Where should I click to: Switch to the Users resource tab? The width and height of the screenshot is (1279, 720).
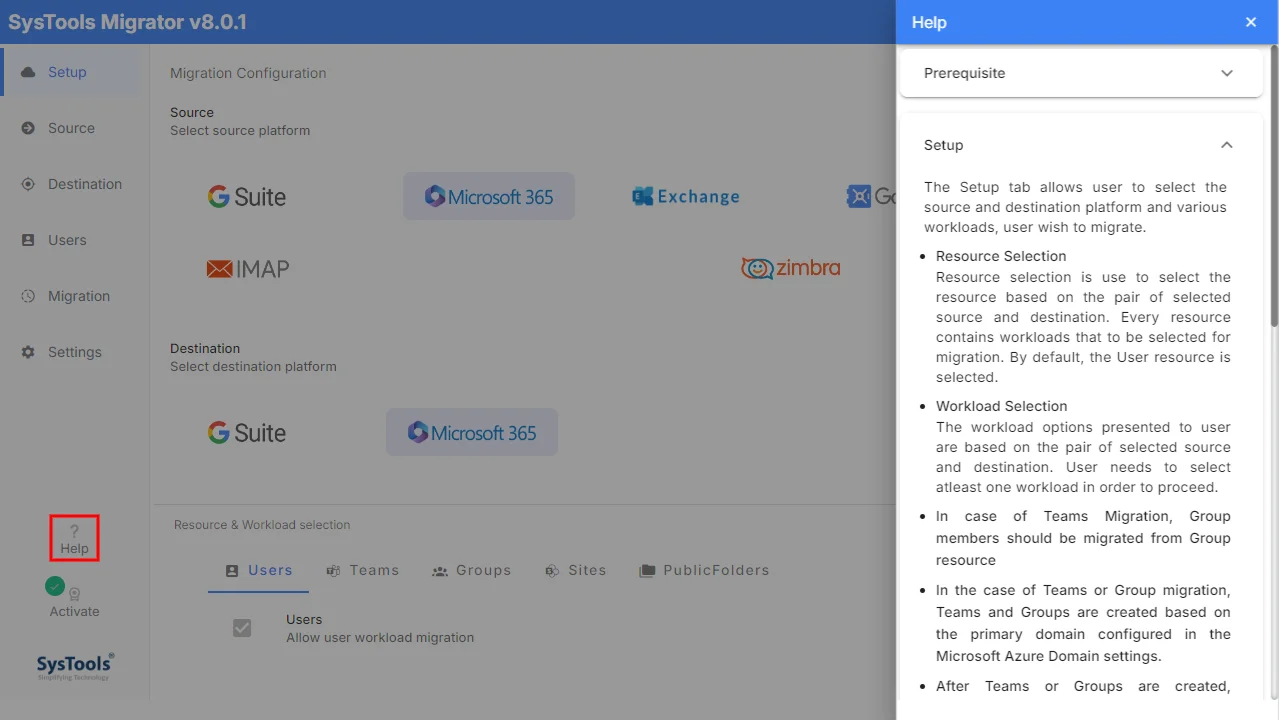click(259, 571)
